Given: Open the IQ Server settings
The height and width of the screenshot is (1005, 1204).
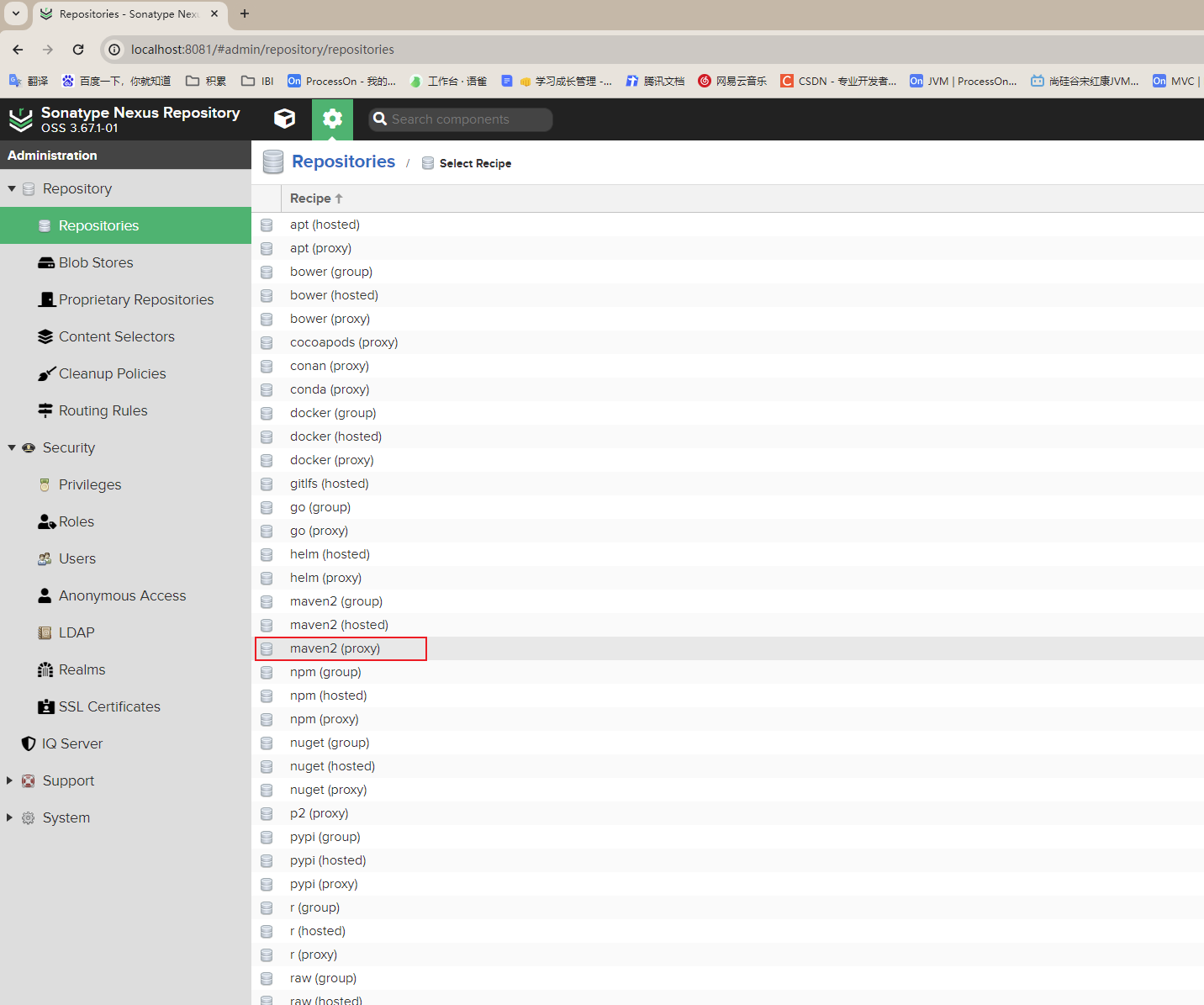Looking at the screenshot, I should 71,743.
